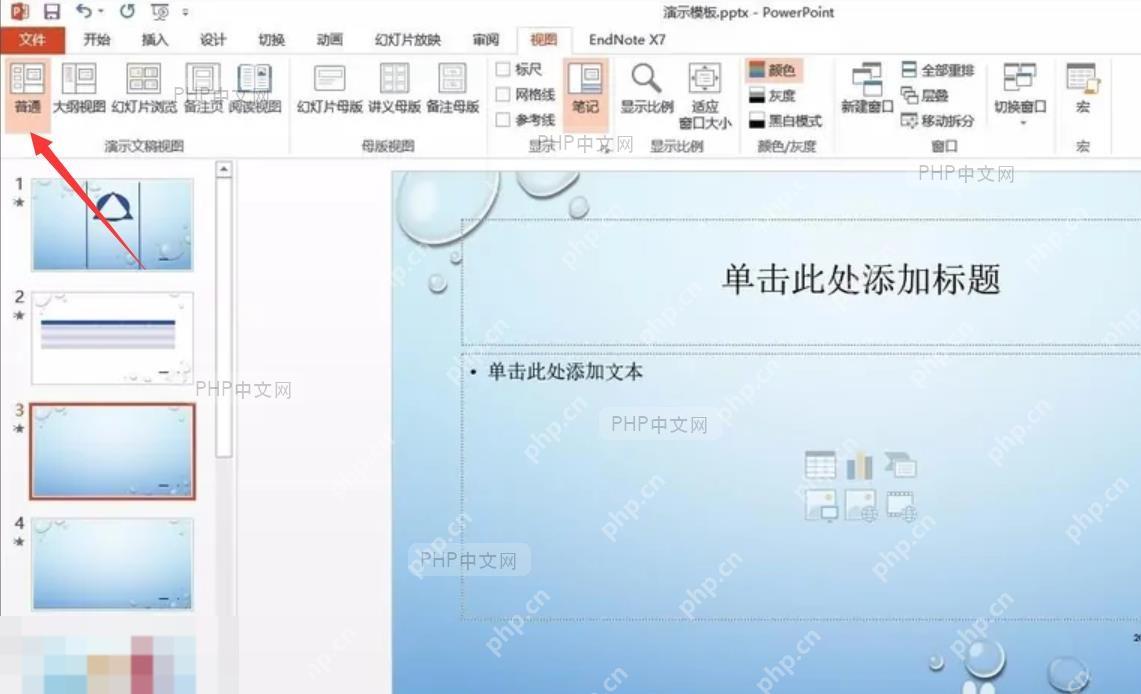Open the Undo history dropdown arrow
The width and height of the screenshot is (1141, 694).
pyautogui.click(x=100, y=12)
